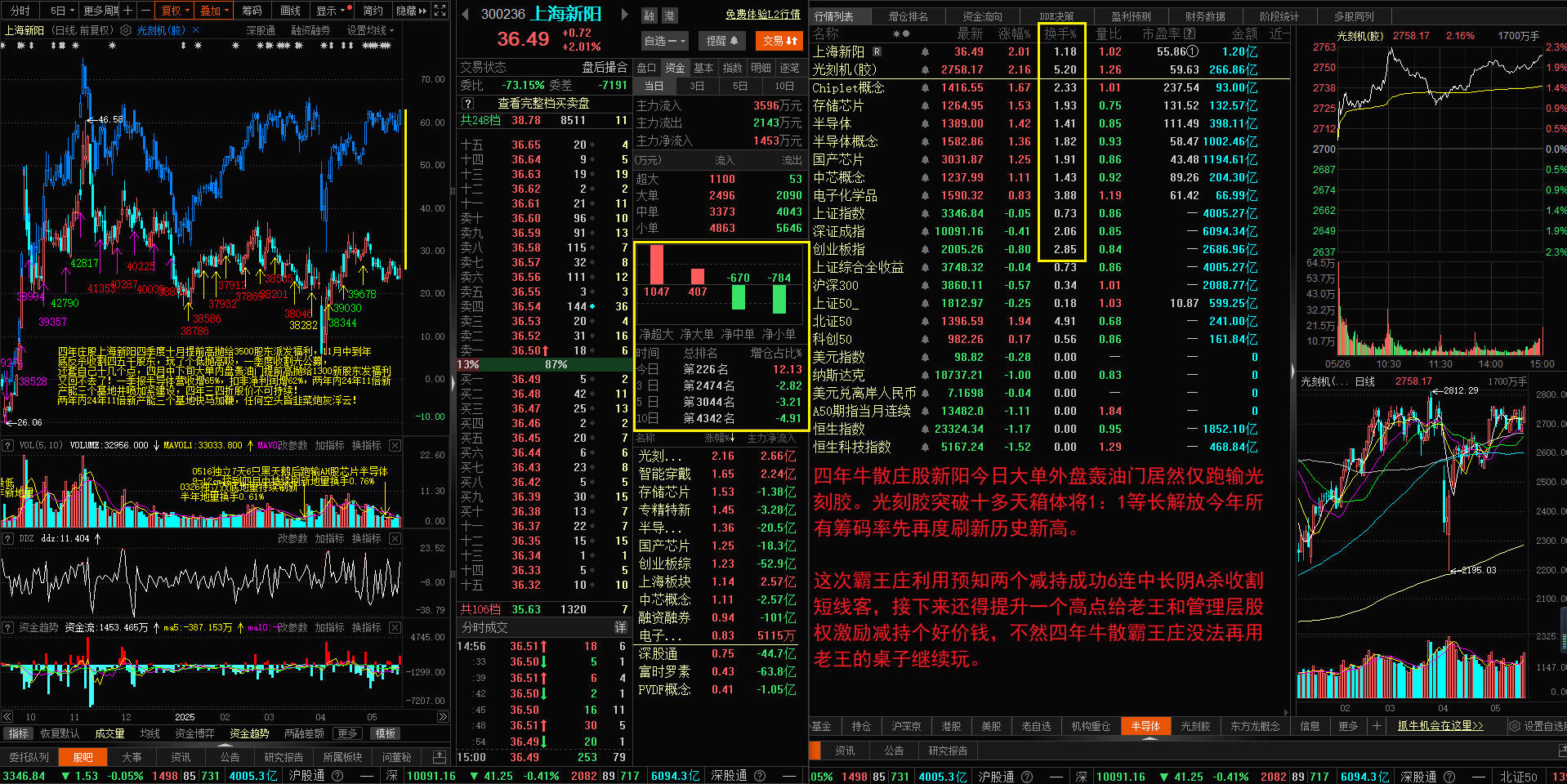Click 隐藏 collapse arrows button

pyautogui.click(x=412, y=11)
